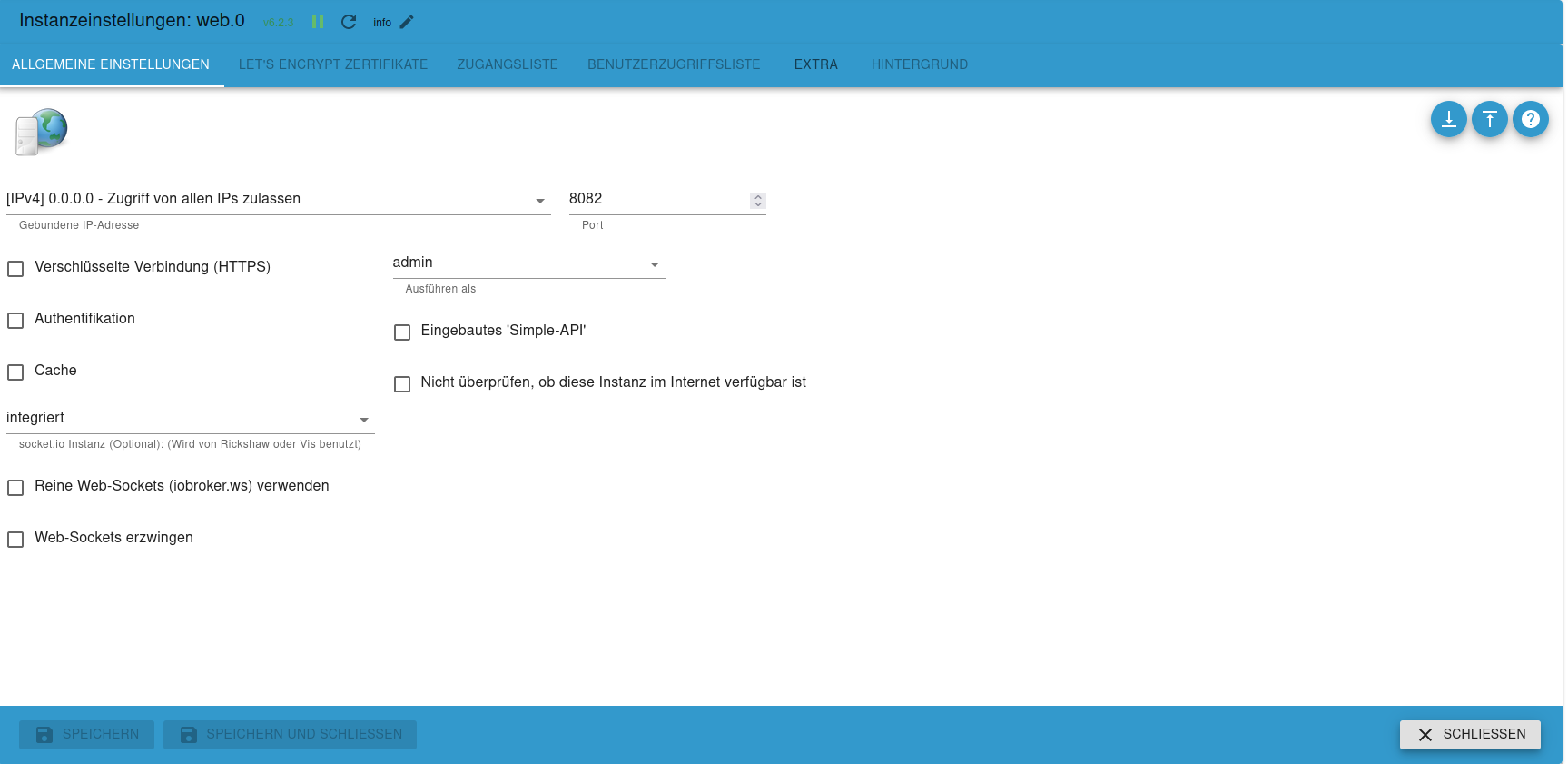This screenshot has height=764, width=1568.
Task: Click the upload configuration icon button
Action: tap(1489, 119)
